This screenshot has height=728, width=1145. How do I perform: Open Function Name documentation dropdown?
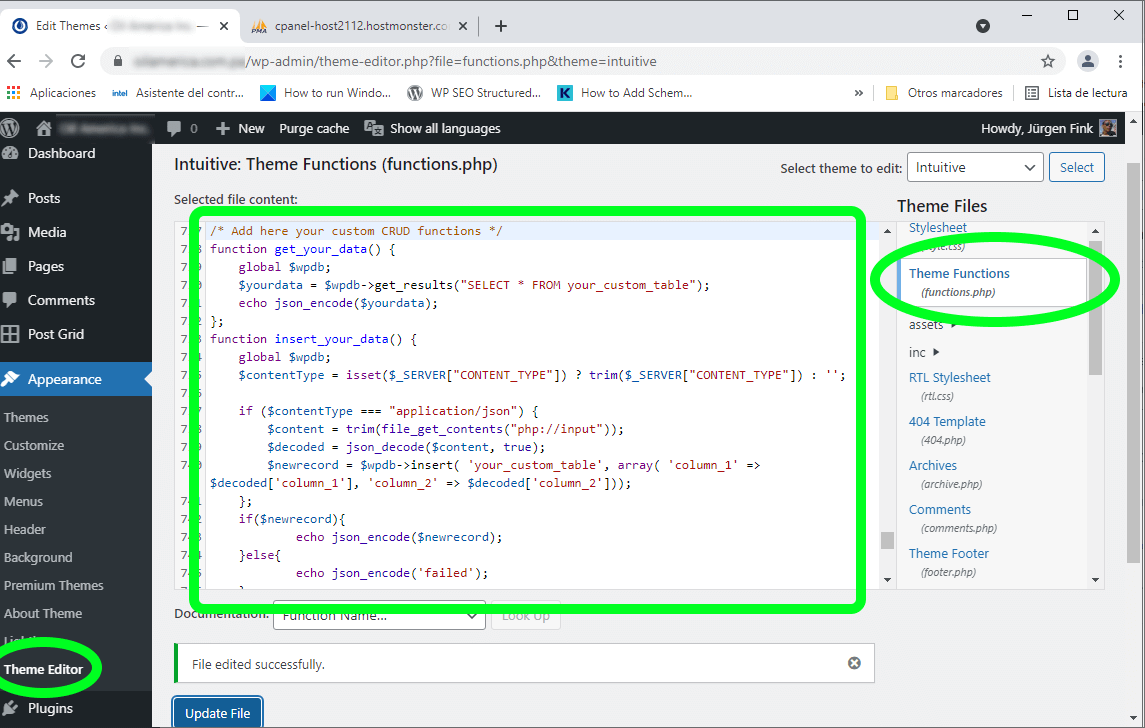[x=379, y=615]
